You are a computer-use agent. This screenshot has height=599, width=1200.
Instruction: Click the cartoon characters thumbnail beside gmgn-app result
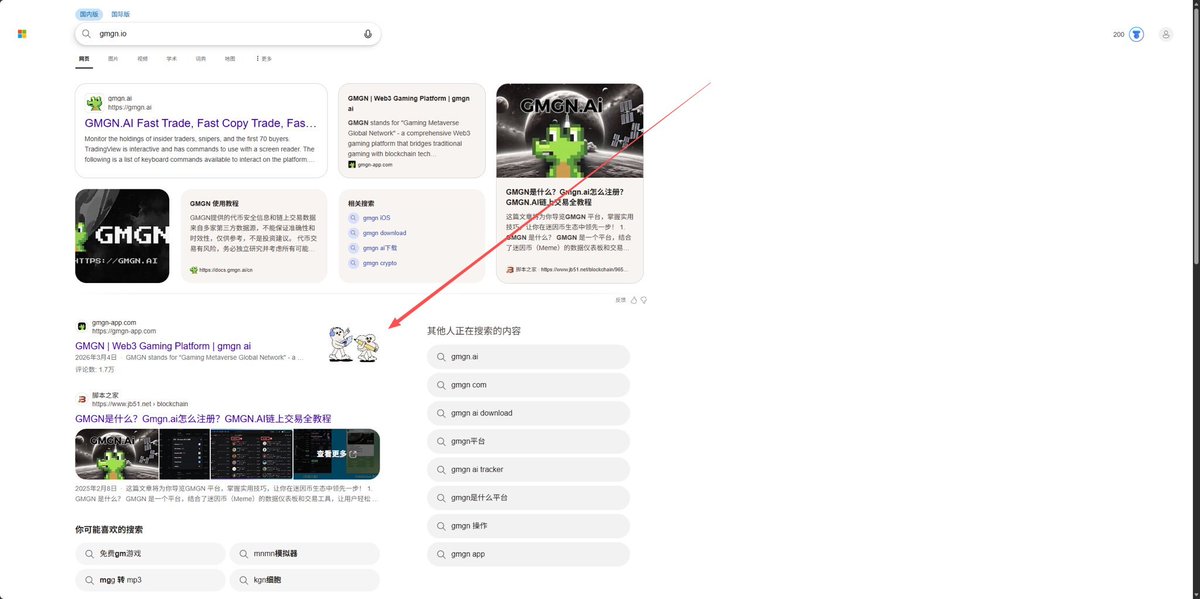pyautogui.click(x=354, y=343)
